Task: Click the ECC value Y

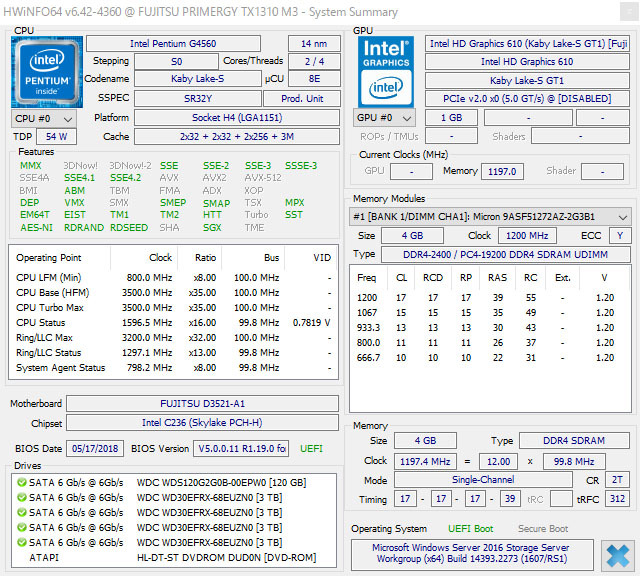Action: pyautogui.click(x=620, y=236)
